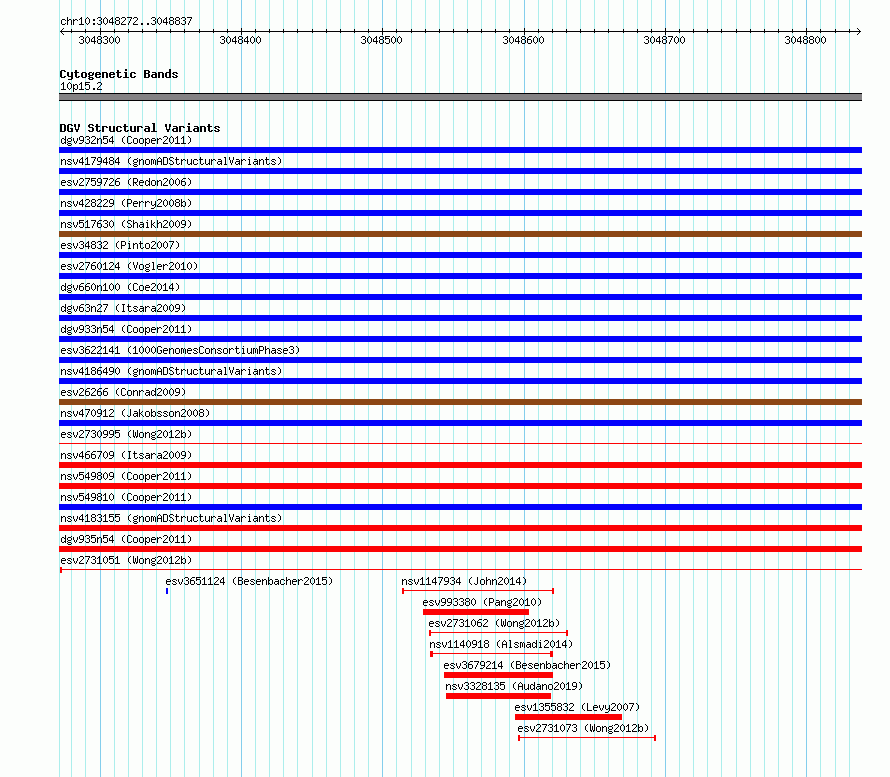Click the brown bar under nsv517630 (Shaikh2009)

(x=460, y=234)
